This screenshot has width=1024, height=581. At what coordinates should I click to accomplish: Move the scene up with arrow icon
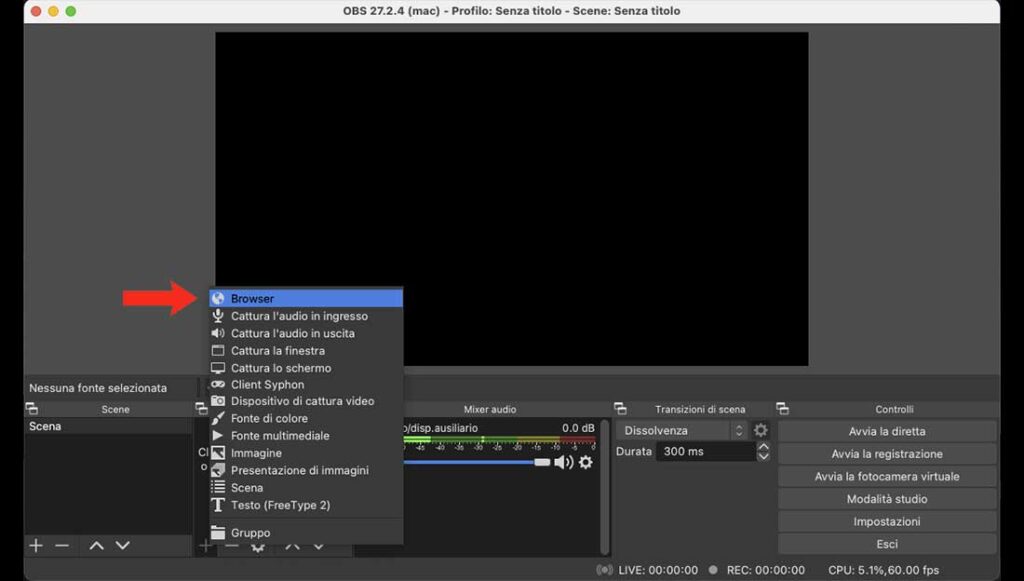pyautogui.click(x=96, y=545)
